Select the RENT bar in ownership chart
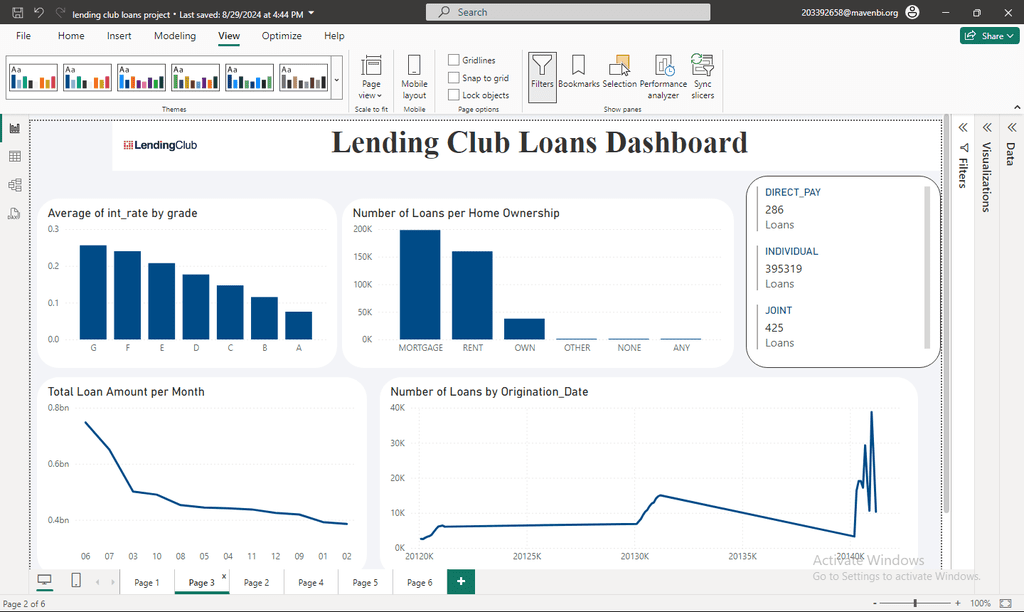Image resolution: width=1024 pixels, height=612 pixels. pyautogui.click(x=472, y=295)
